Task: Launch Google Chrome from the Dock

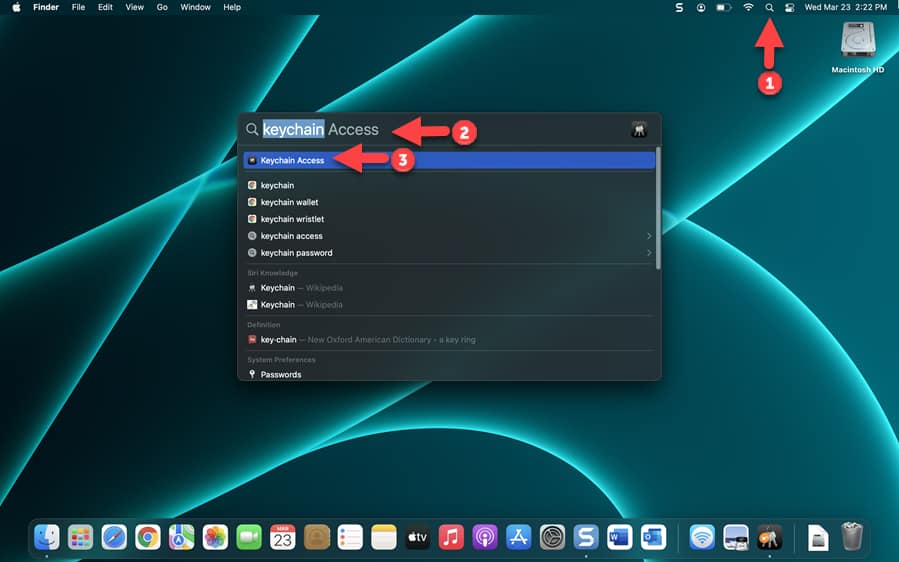Action: (148, 537)
